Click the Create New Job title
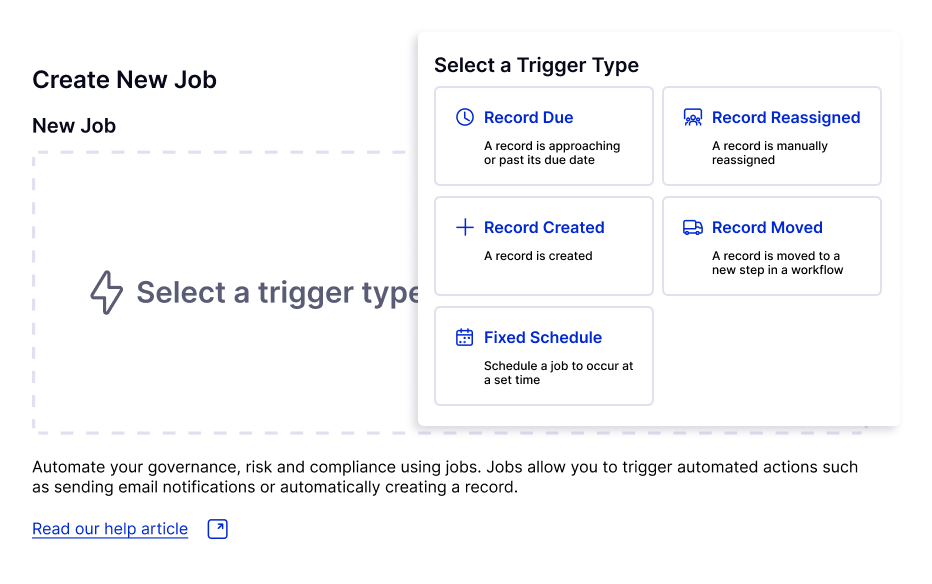The image size is (932, 584). [x=124, y=79]
